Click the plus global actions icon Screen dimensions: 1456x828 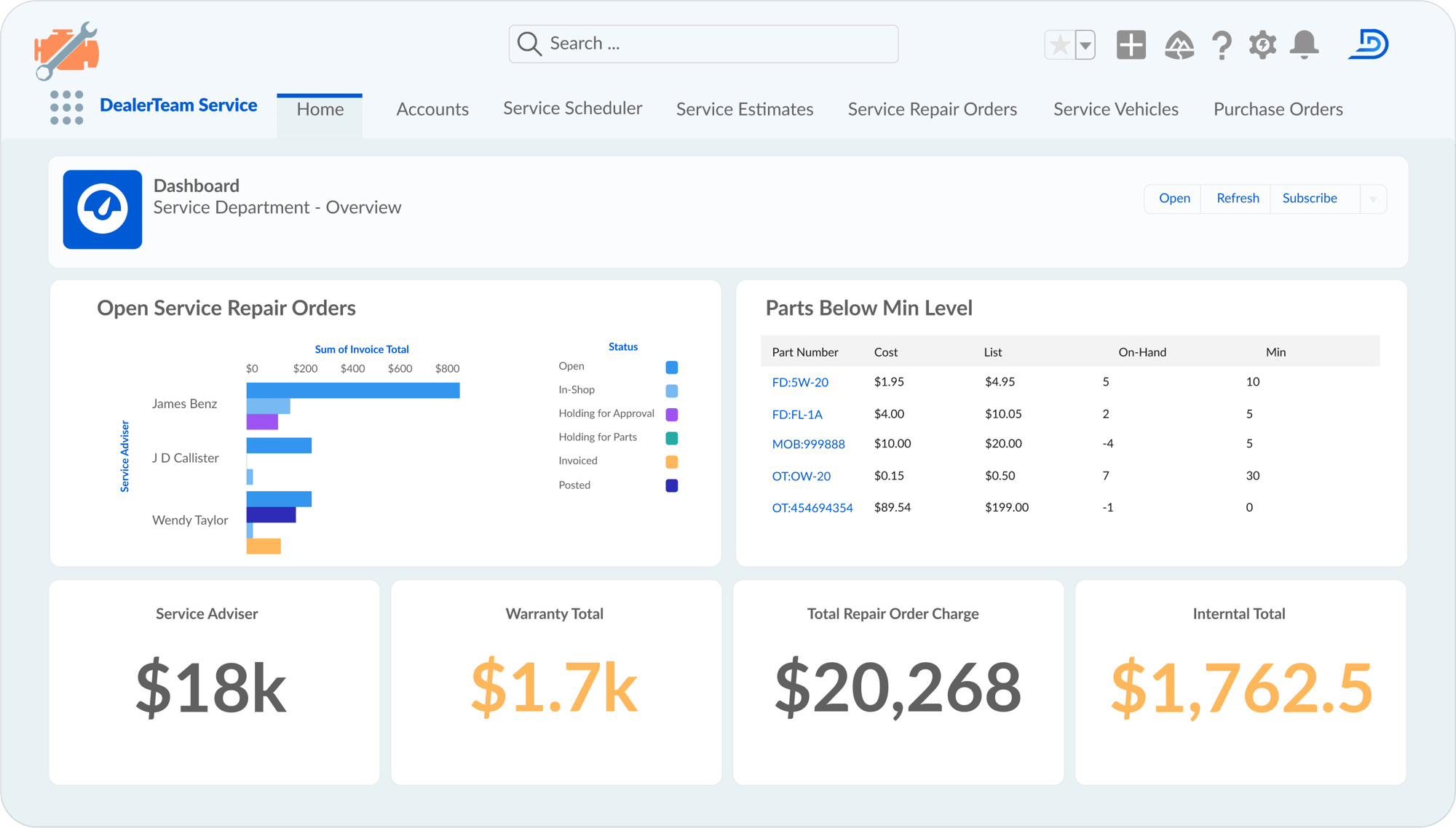pyautogui.click(x=1131, y=45)
